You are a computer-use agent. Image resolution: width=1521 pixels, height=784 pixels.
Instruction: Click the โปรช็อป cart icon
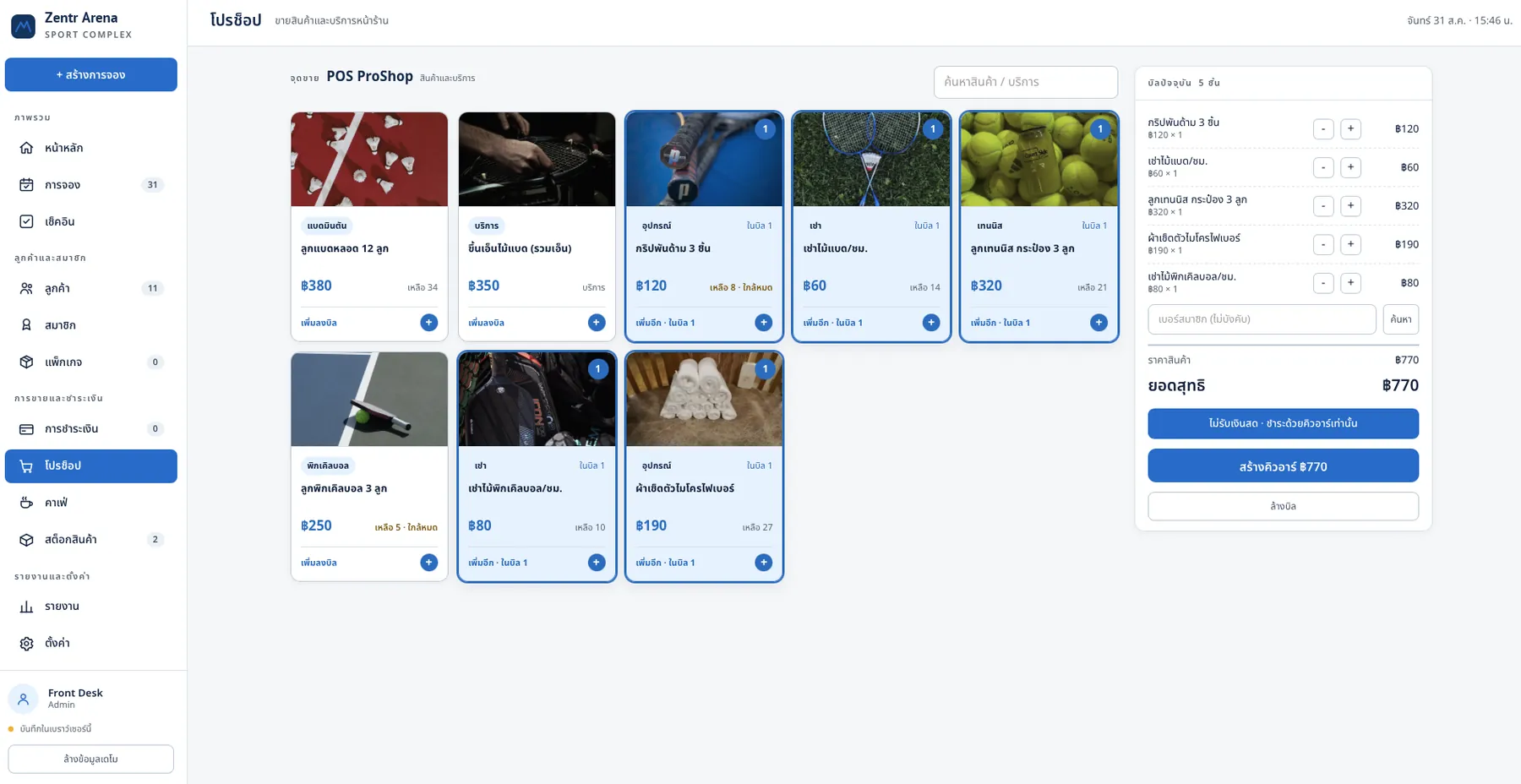[x=26, y=466]
